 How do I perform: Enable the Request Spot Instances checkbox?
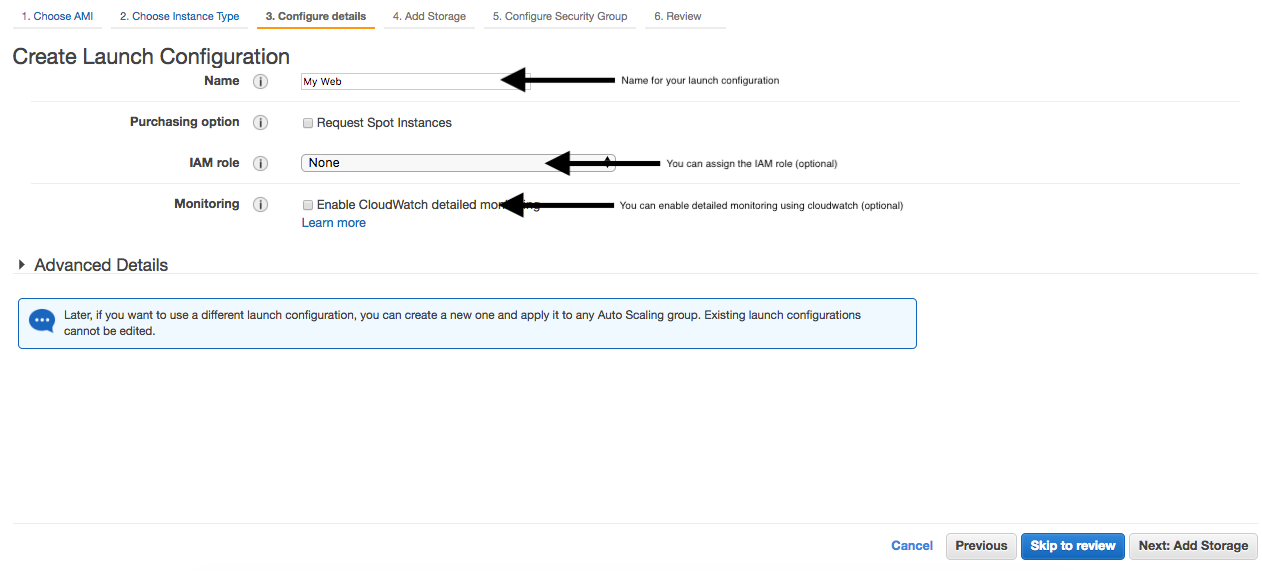click(x=308, y=123)
